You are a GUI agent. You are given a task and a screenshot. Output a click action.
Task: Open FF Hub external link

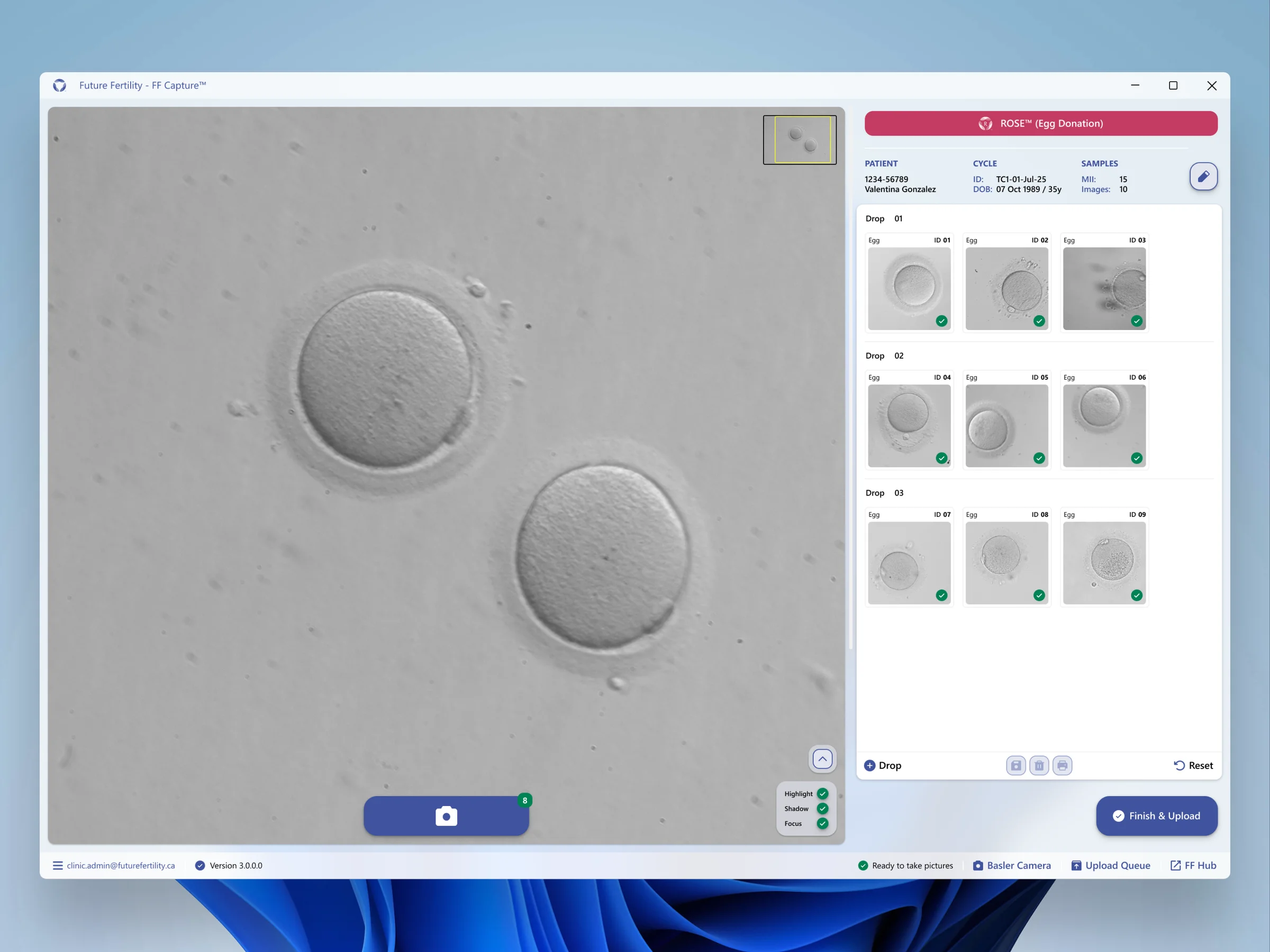1193,865
